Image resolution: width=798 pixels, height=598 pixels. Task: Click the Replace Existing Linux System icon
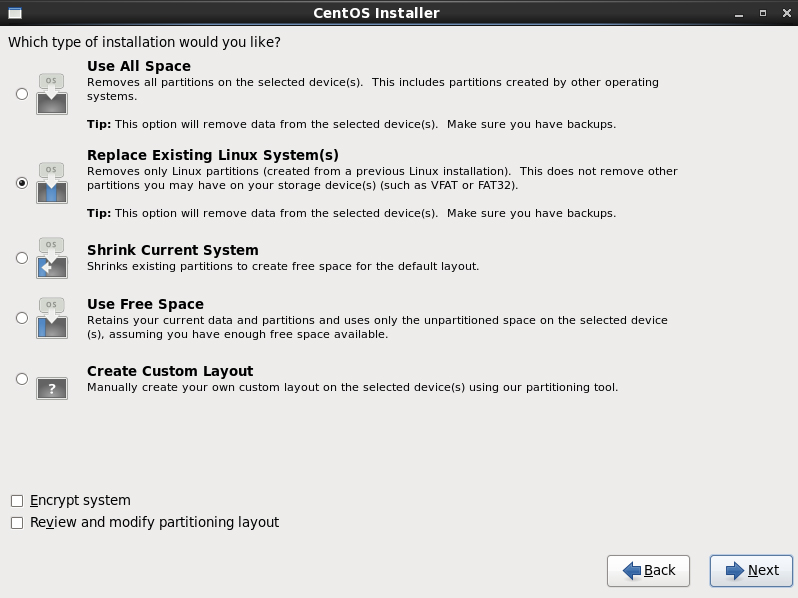click(x=51, y=183)
